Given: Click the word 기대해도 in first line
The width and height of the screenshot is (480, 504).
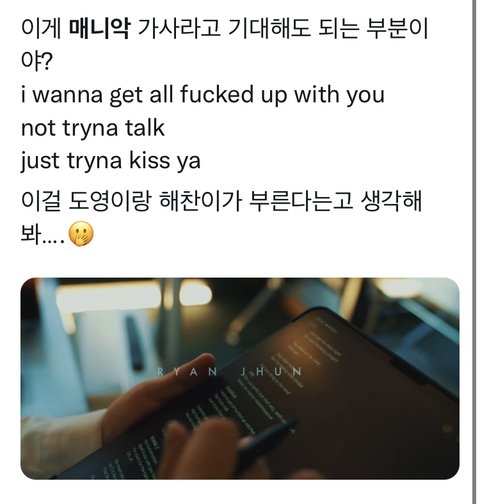Looking at the screenshot, I should point(269,28).
